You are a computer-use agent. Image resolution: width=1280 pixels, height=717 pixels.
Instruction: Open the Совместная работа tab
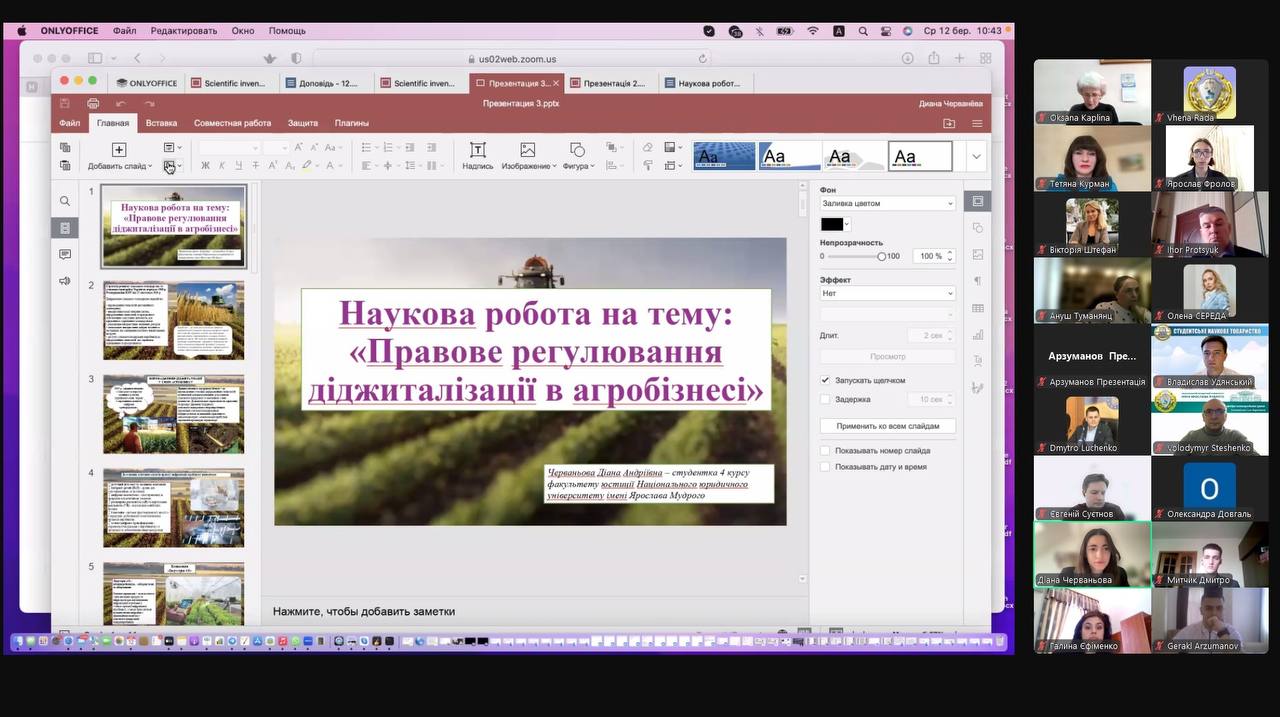coord(232,123)
